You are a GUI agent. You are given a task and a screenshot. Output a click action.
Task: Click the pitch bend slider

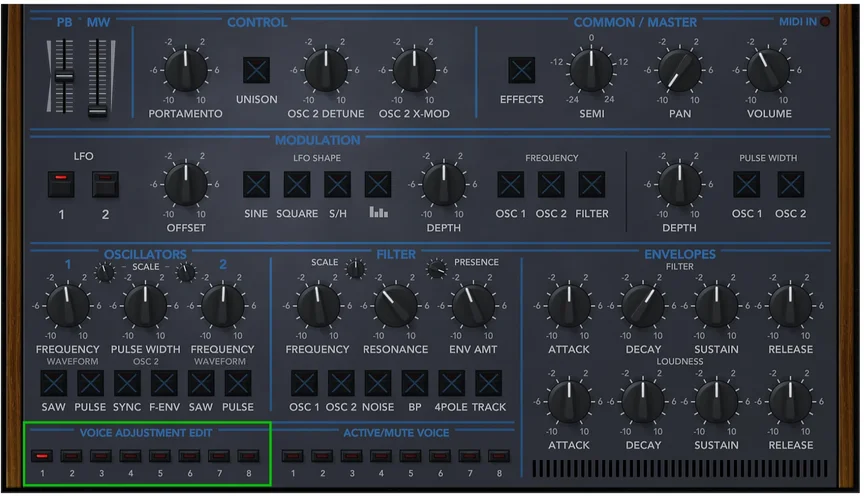64,76
